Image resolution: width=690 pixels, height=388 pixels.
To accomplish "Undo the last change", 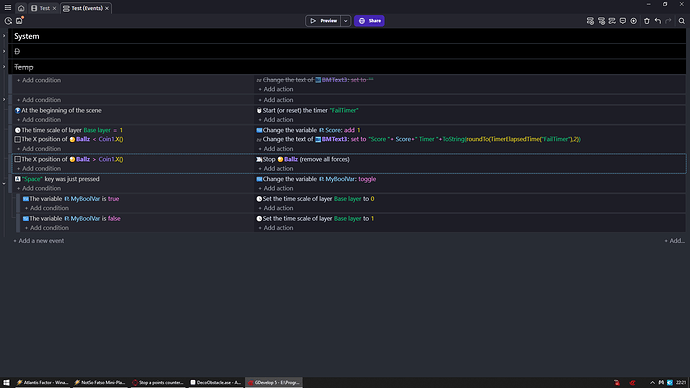I will tap(658, 21).
